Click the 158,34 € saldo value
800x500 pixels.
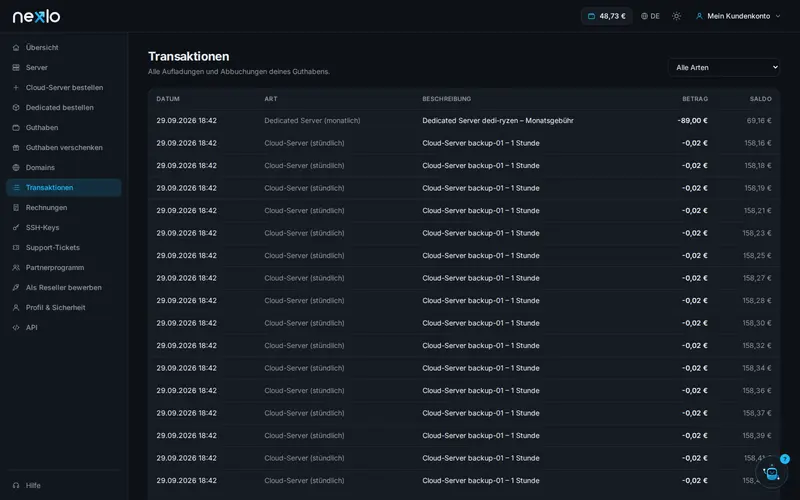click(x=757, y=368)
